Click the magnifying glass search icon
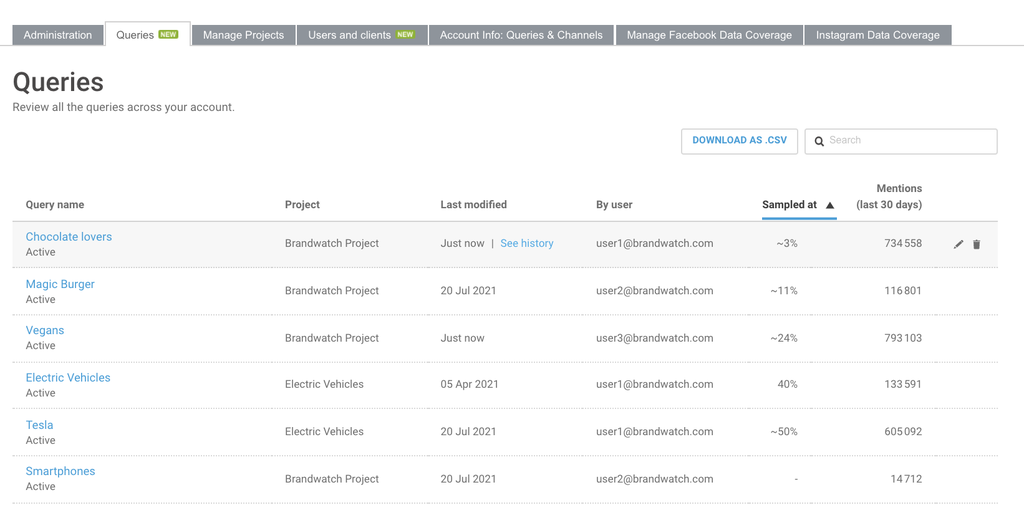 [x=819, y=142]
